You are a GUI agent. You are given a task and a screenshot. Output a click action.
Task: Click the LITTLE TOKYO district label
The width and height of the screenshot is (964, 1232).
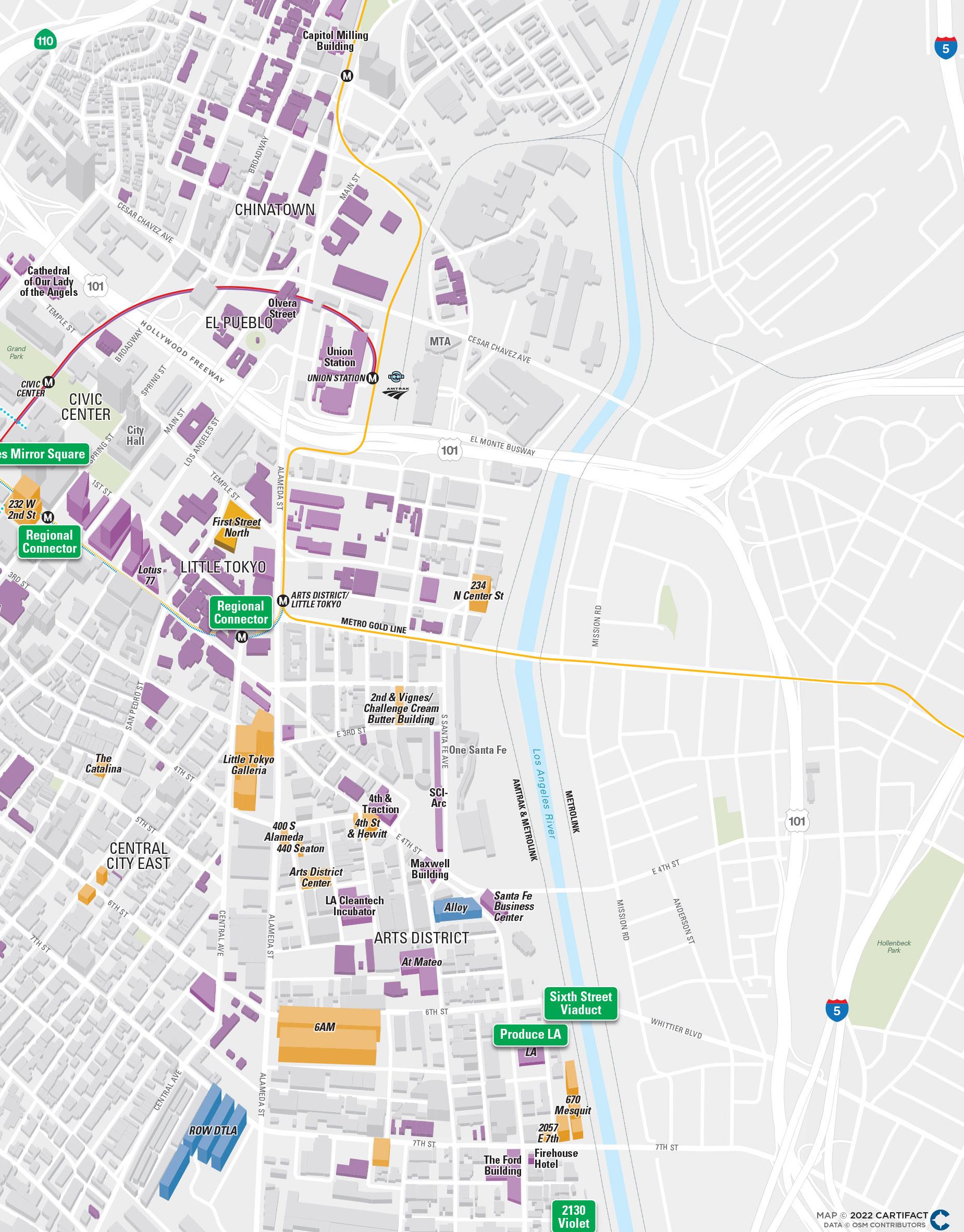[x=223, y=567]
